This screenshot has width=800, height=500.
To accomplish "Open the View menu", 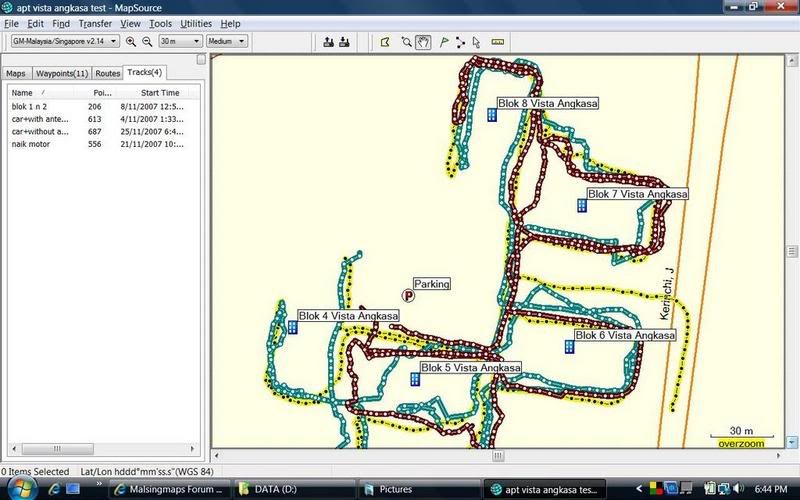I will 130,23.
